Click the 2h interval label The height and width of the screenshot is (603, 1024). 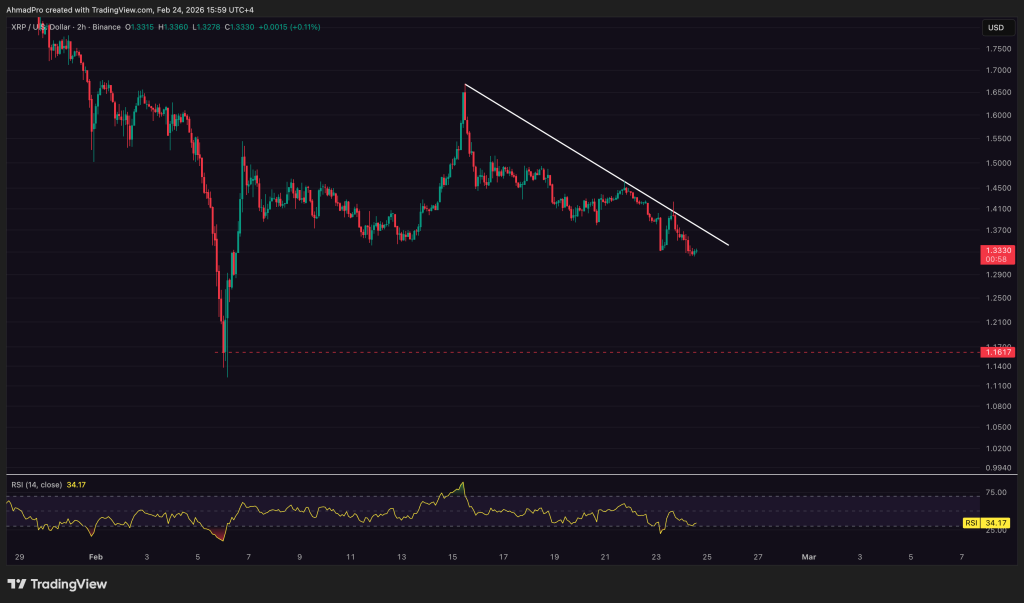tap(80, 28)
